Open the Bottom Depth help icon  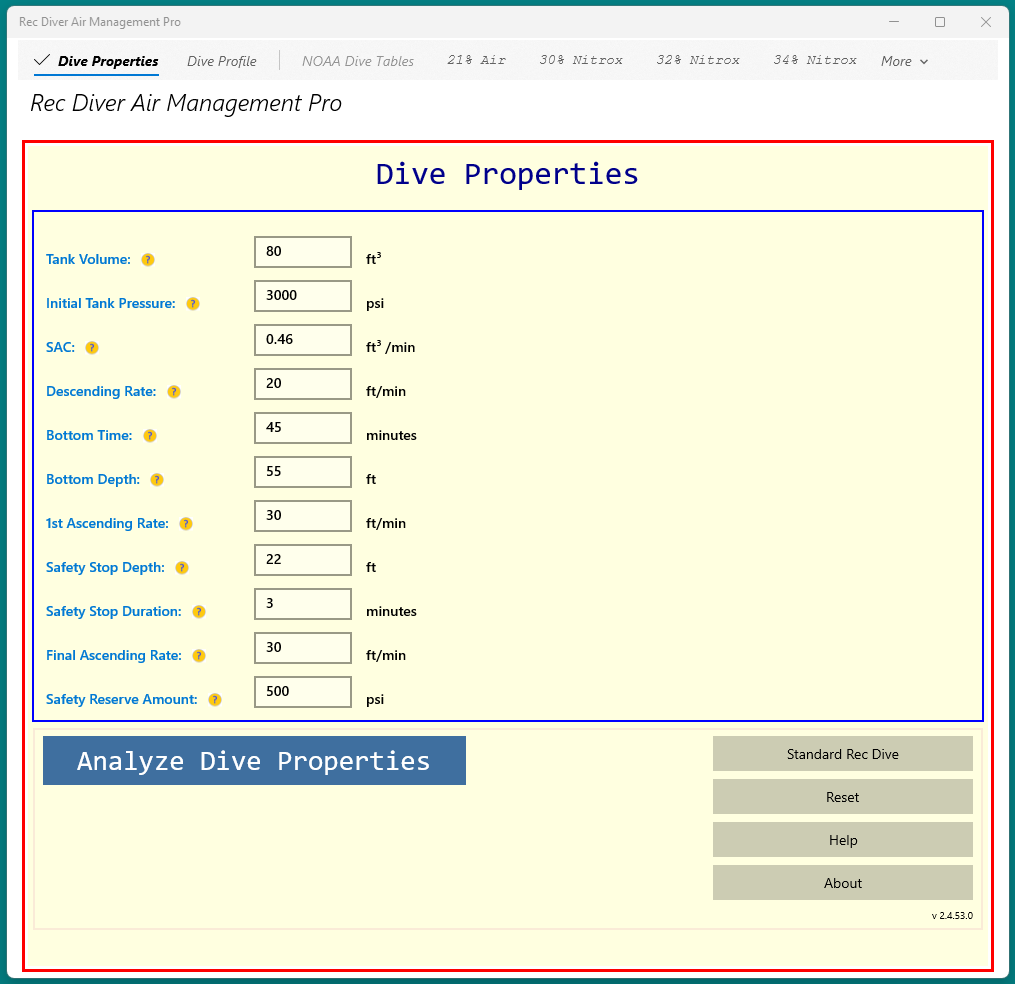pos(157,480)
